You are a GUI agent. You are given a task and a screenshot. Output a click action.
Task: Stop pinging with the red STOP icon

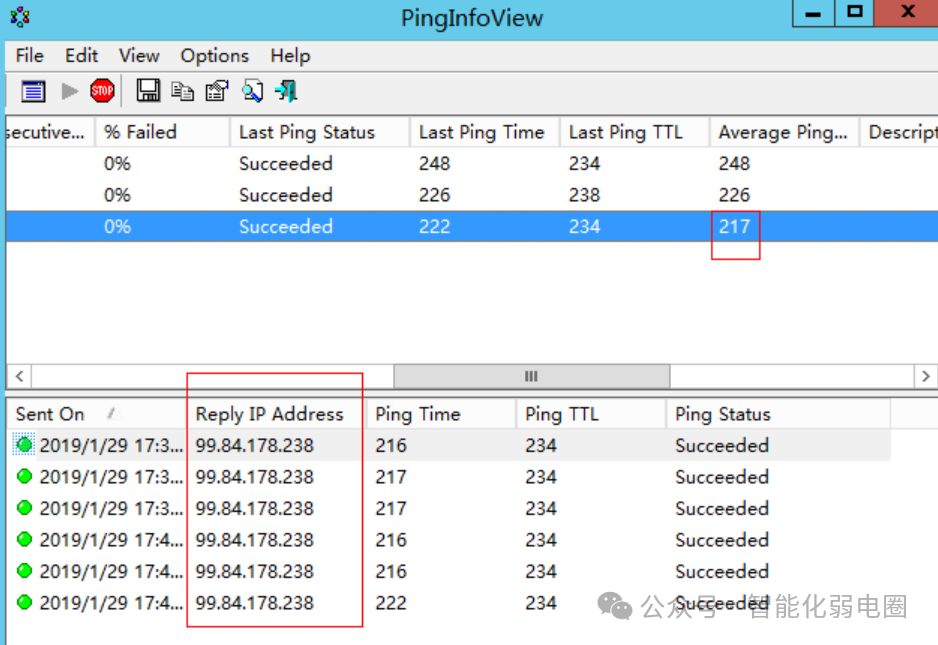coord(102,91)
